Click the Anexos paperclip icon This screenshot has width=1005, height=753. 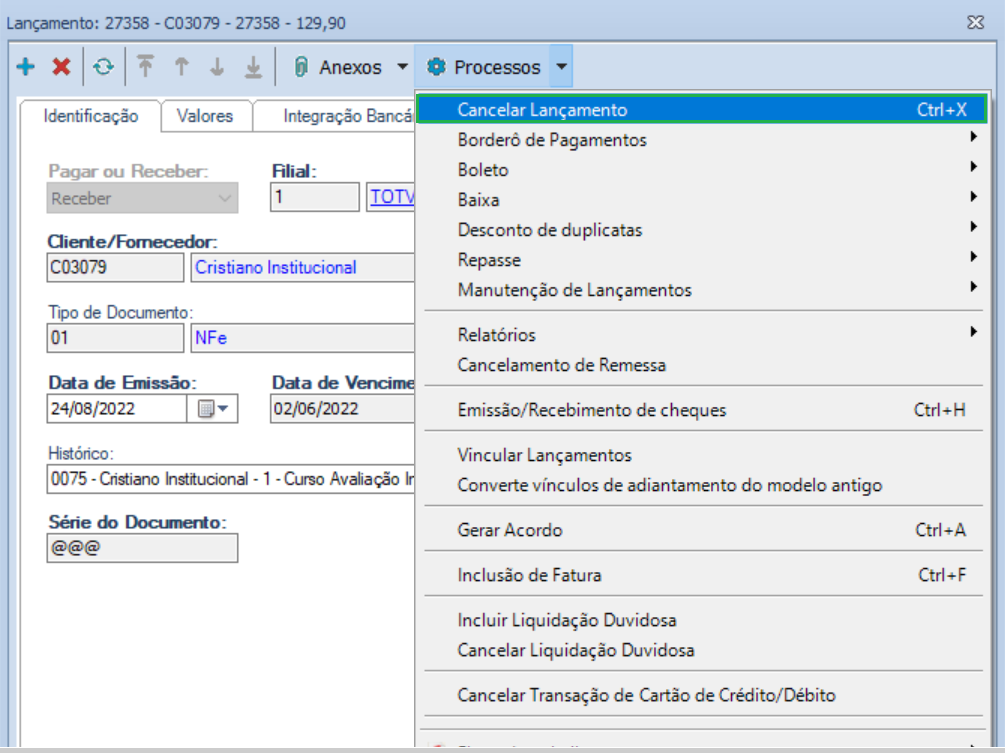301,67
